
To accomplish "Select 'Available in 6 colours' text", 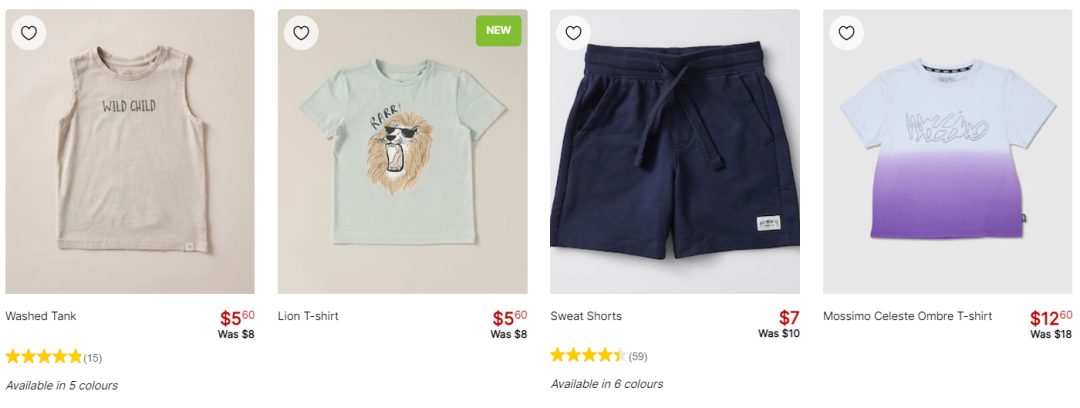I will (x=607, y=384).
